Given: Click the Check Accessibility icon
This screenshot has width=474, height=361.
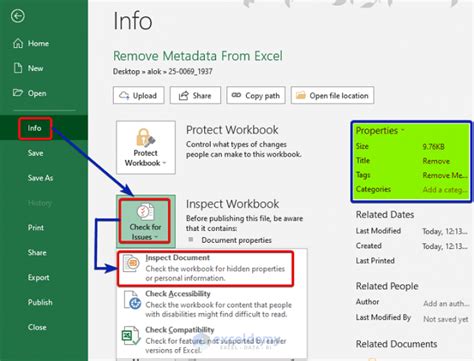Looking at the screenshot, I should [x=132, y=300].
